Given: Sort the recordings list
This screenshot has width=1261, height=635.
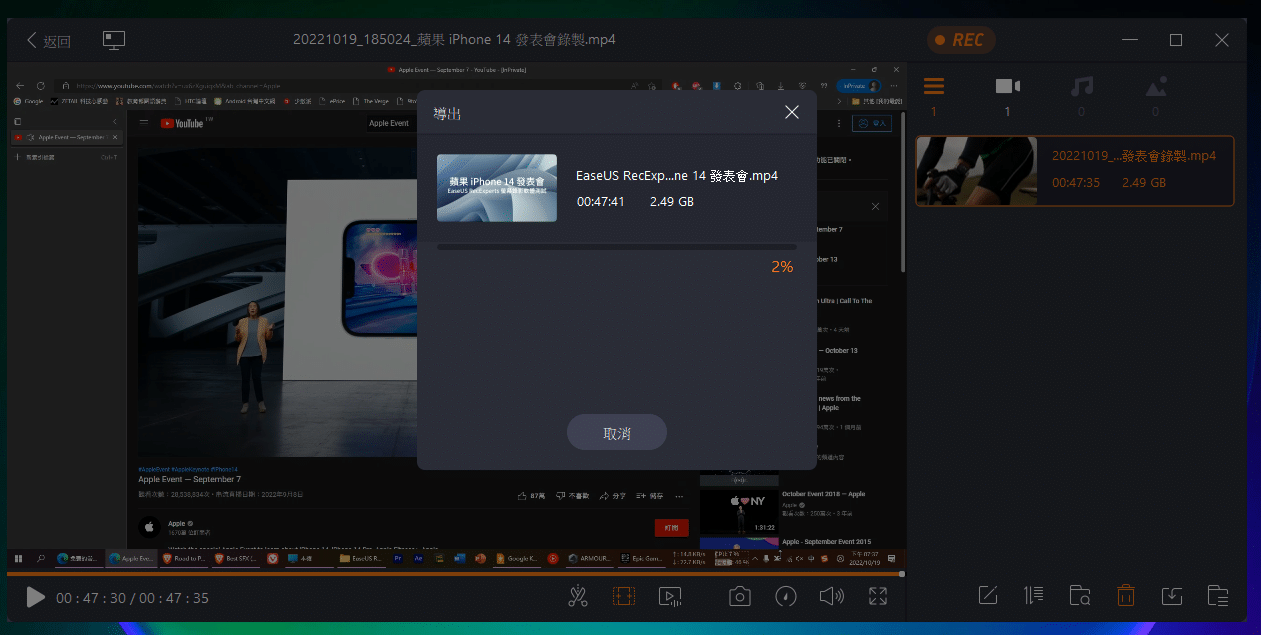Looking at the screenshot, I should pos(1034,596).
